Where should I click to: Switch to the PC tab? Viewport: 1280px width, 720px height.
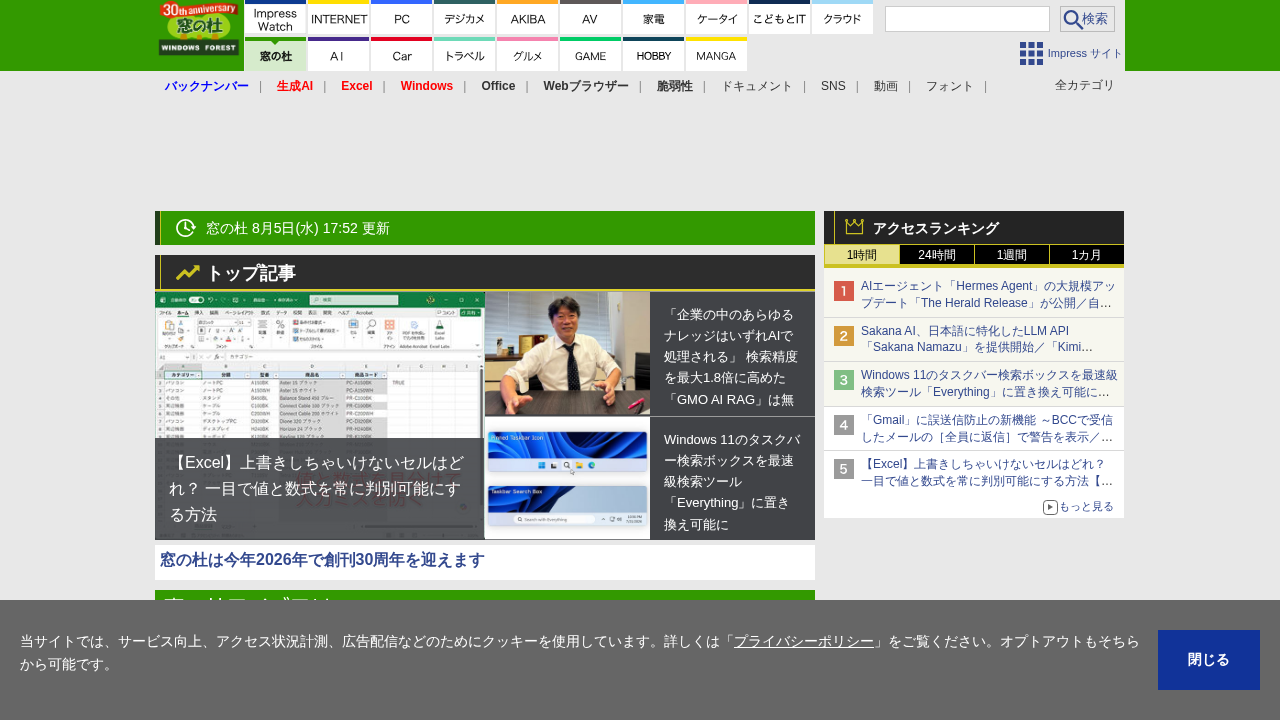pos(402,18)
